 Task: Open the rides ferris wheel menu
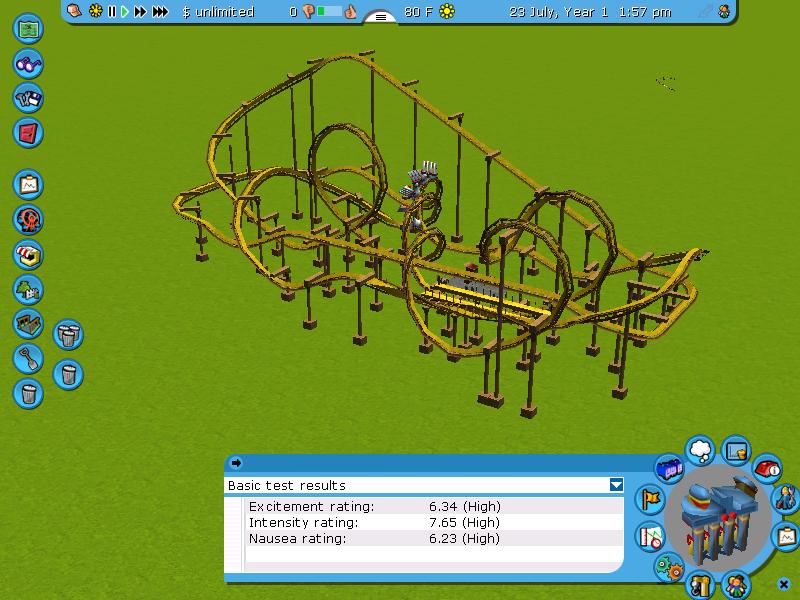(28, 219)
